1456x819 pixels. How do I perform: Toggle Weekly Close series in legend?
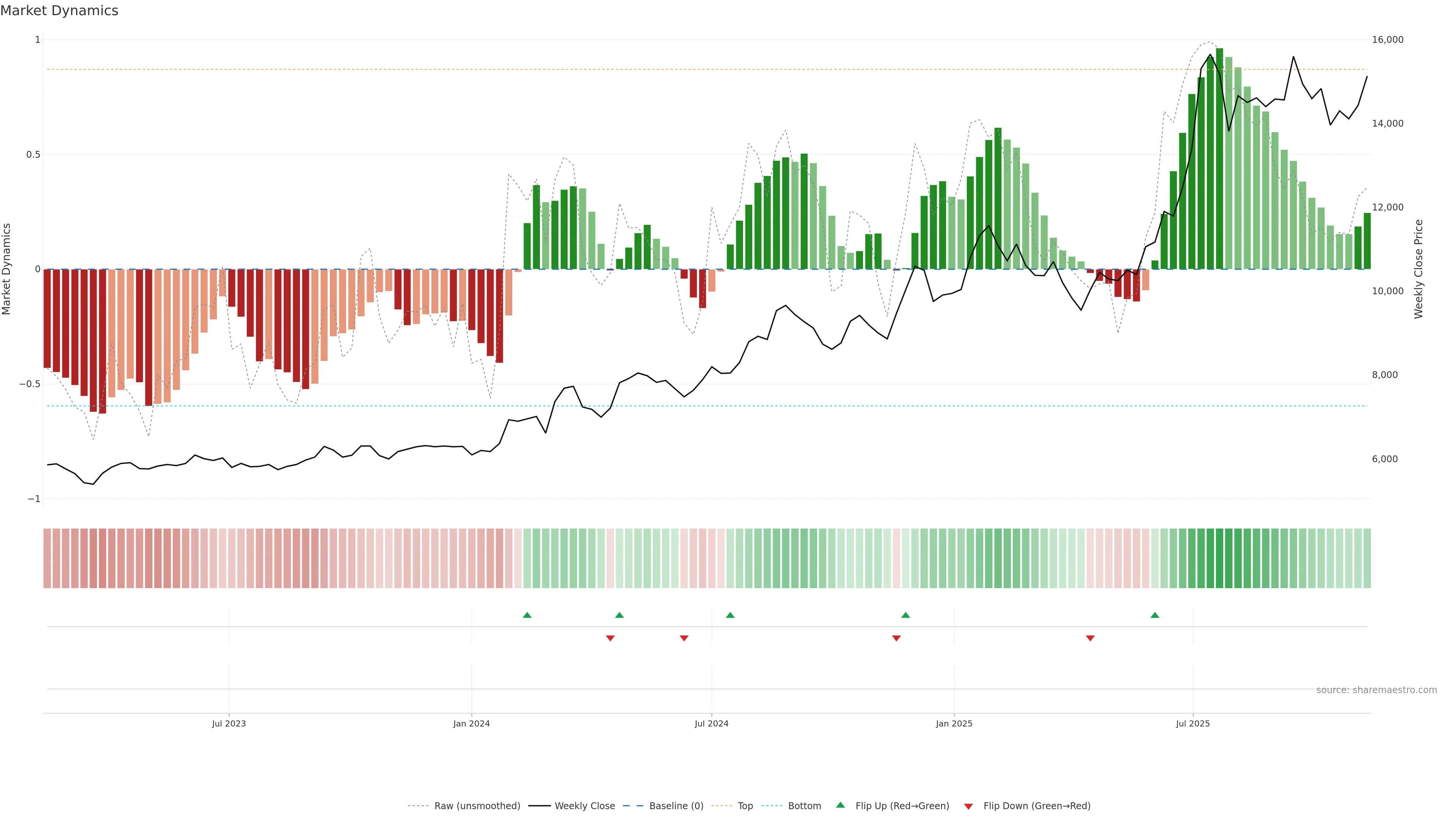584,806
